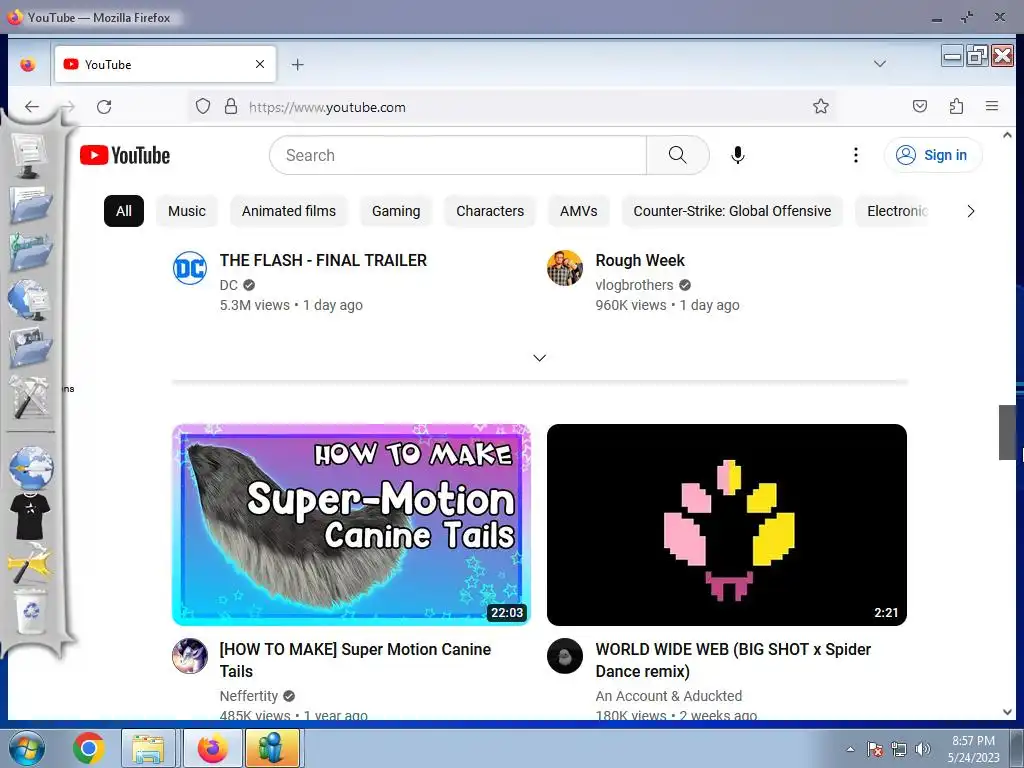Open Firefox hamburger application menu
The image size is (1024, 768).
[991, 106]
